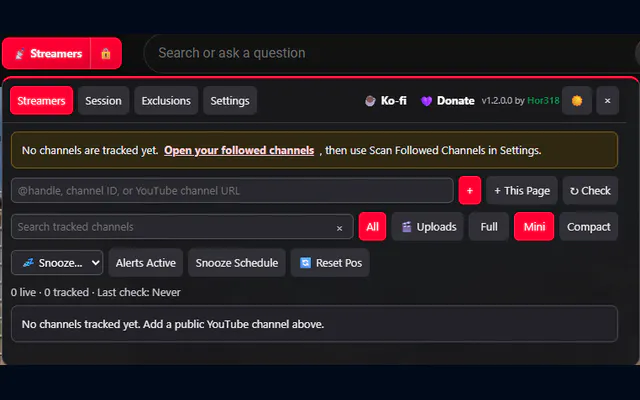Run a Check for live streams
The width and height of the screenshot is (640, 400).
click(590, 191)
